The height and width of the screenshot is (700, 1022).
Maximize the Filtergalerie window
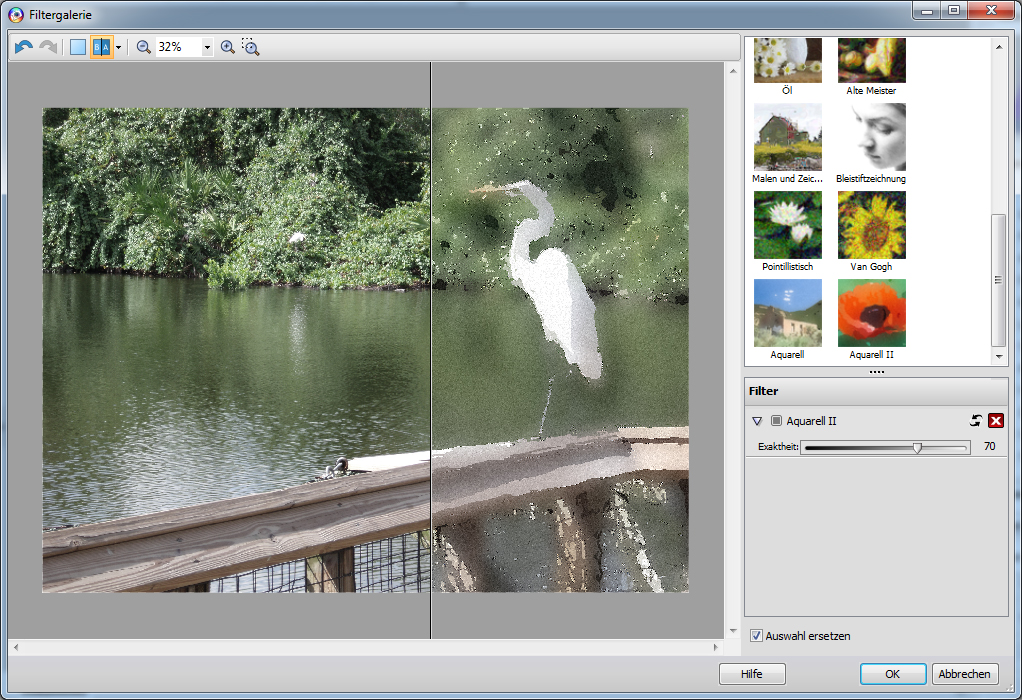(954, 10)
